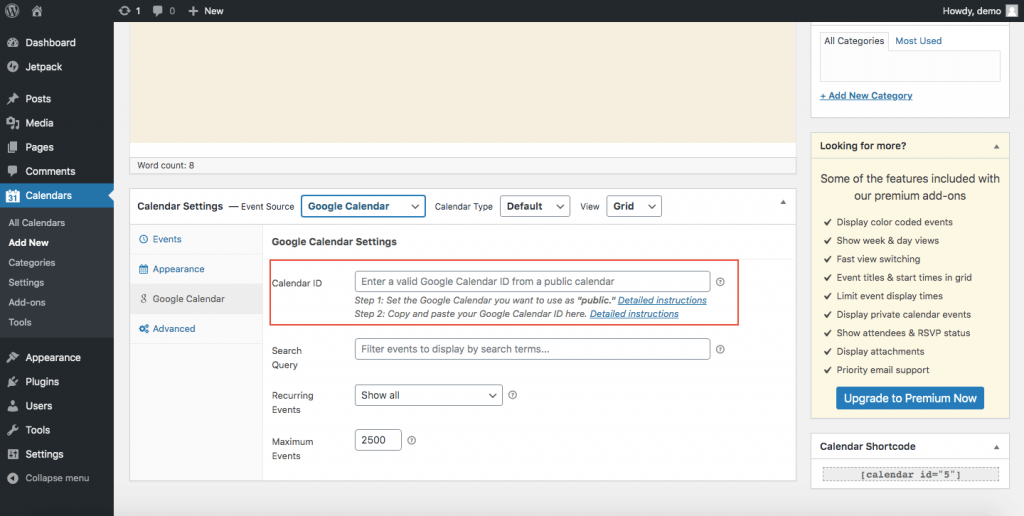Click the Comments bubble icon in sidebar
The image size is (1024, 516).
pyautogui.click(x=12, y=171)
